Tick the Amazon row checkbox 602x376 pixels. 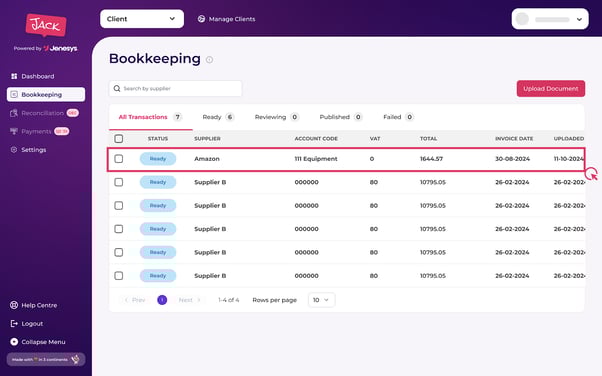(x=119, y=159)
